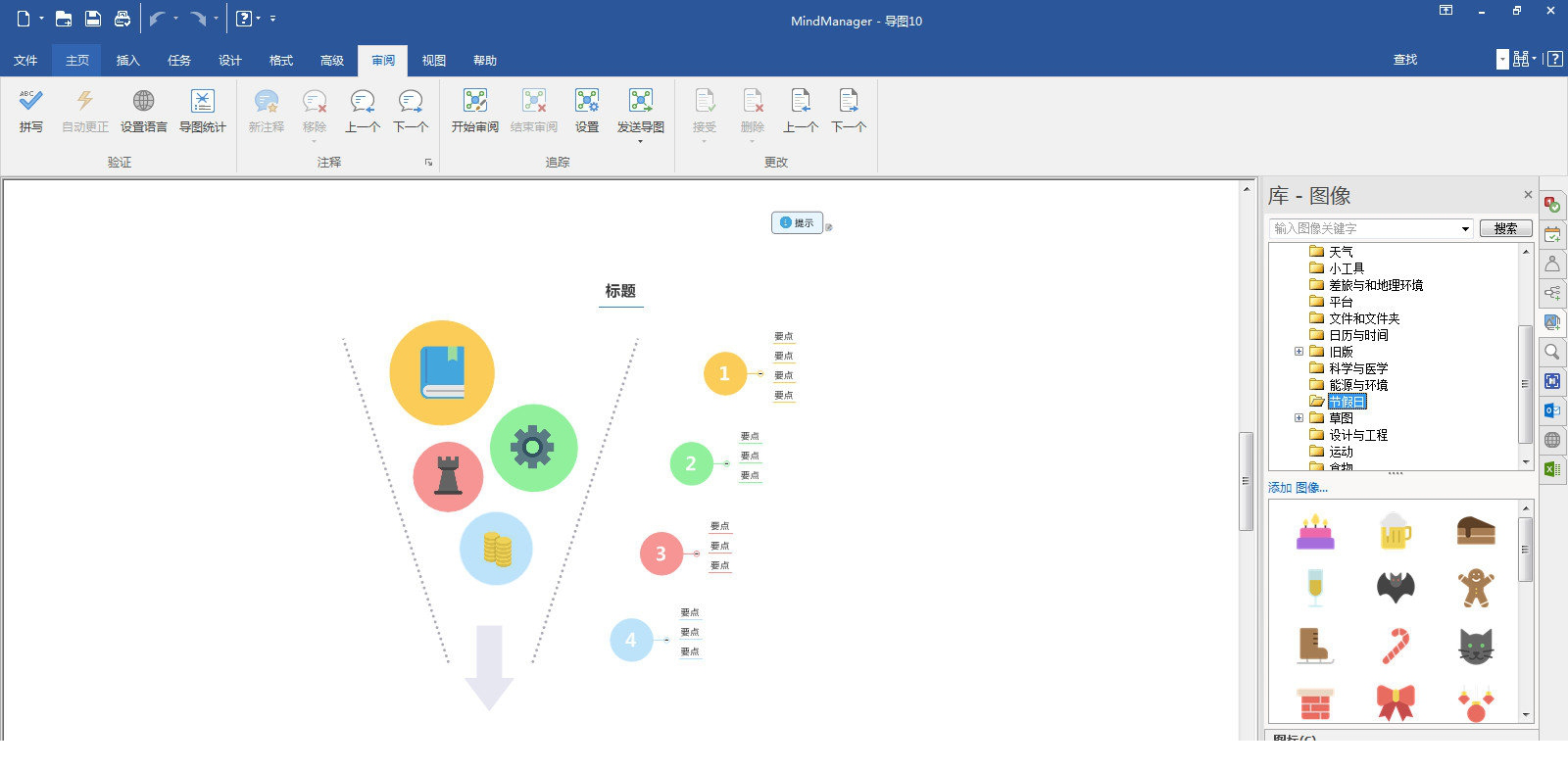Image resolution: width=1568 pixels, height=770 pixels.
Task: Open the 设置 tracking settings
Action: (587, 111)
